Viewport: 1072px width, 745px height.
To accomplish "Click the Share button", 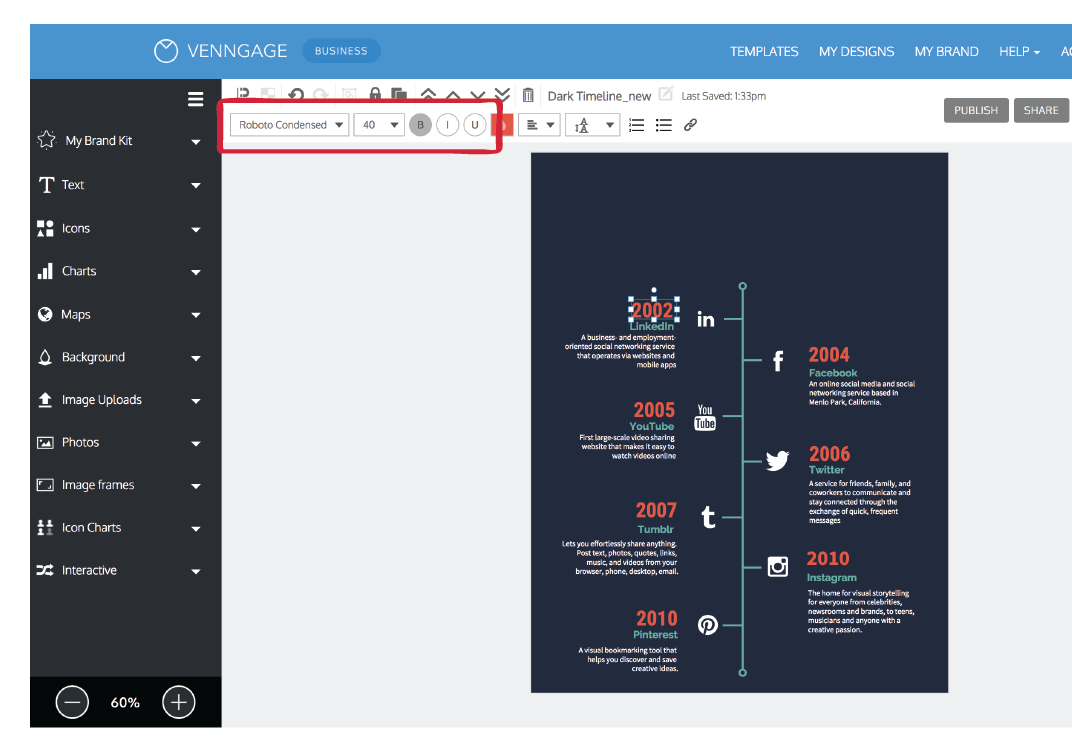I will click(1040, 110).
